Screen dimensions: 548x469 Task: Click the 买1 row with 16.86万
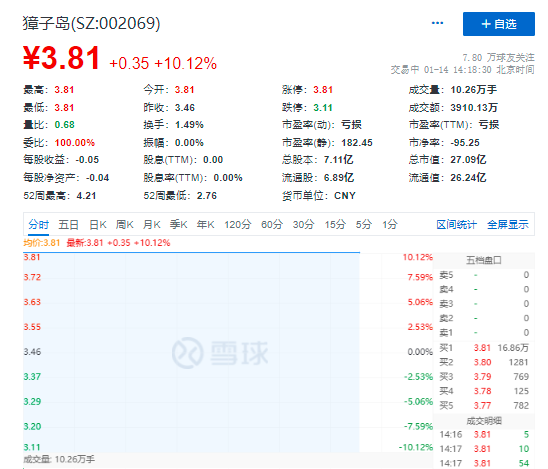(484, 348)
